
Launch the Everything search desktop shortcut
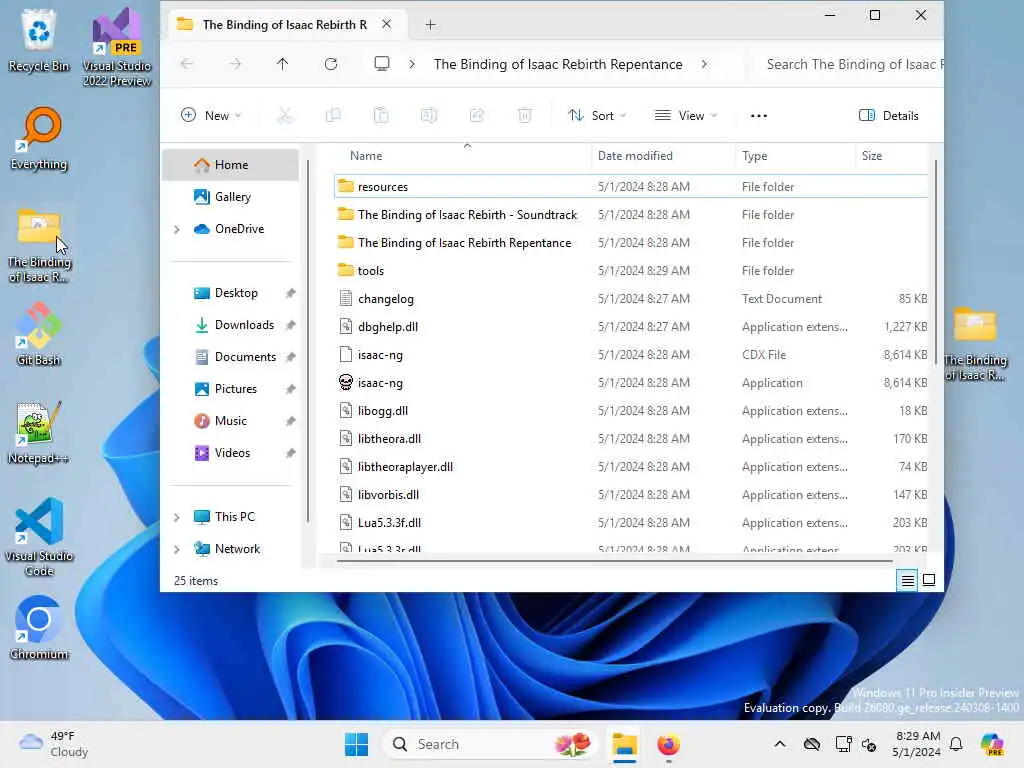pos(39,138)
